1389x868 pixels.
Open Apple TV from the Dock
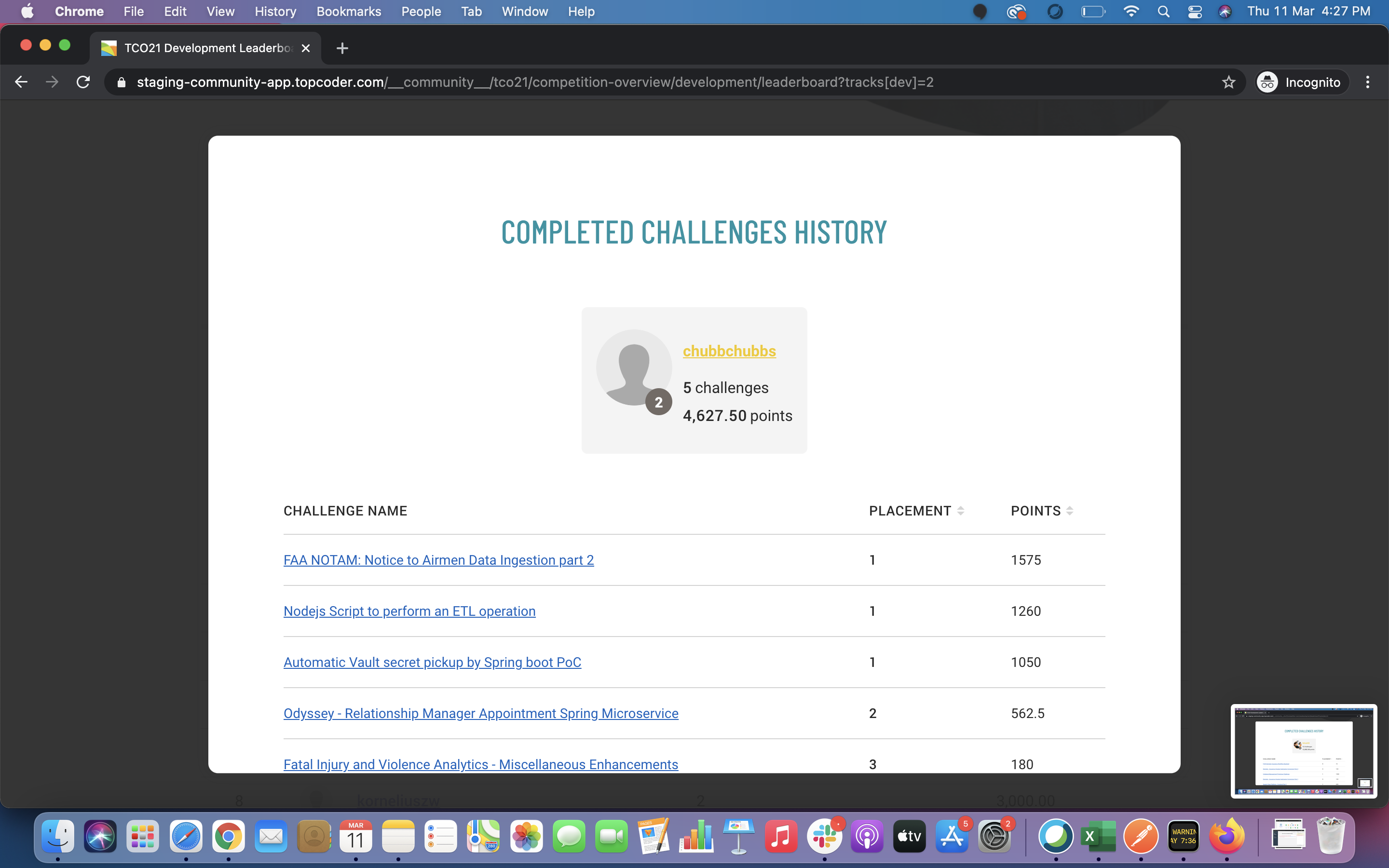[x=909, y=837]
